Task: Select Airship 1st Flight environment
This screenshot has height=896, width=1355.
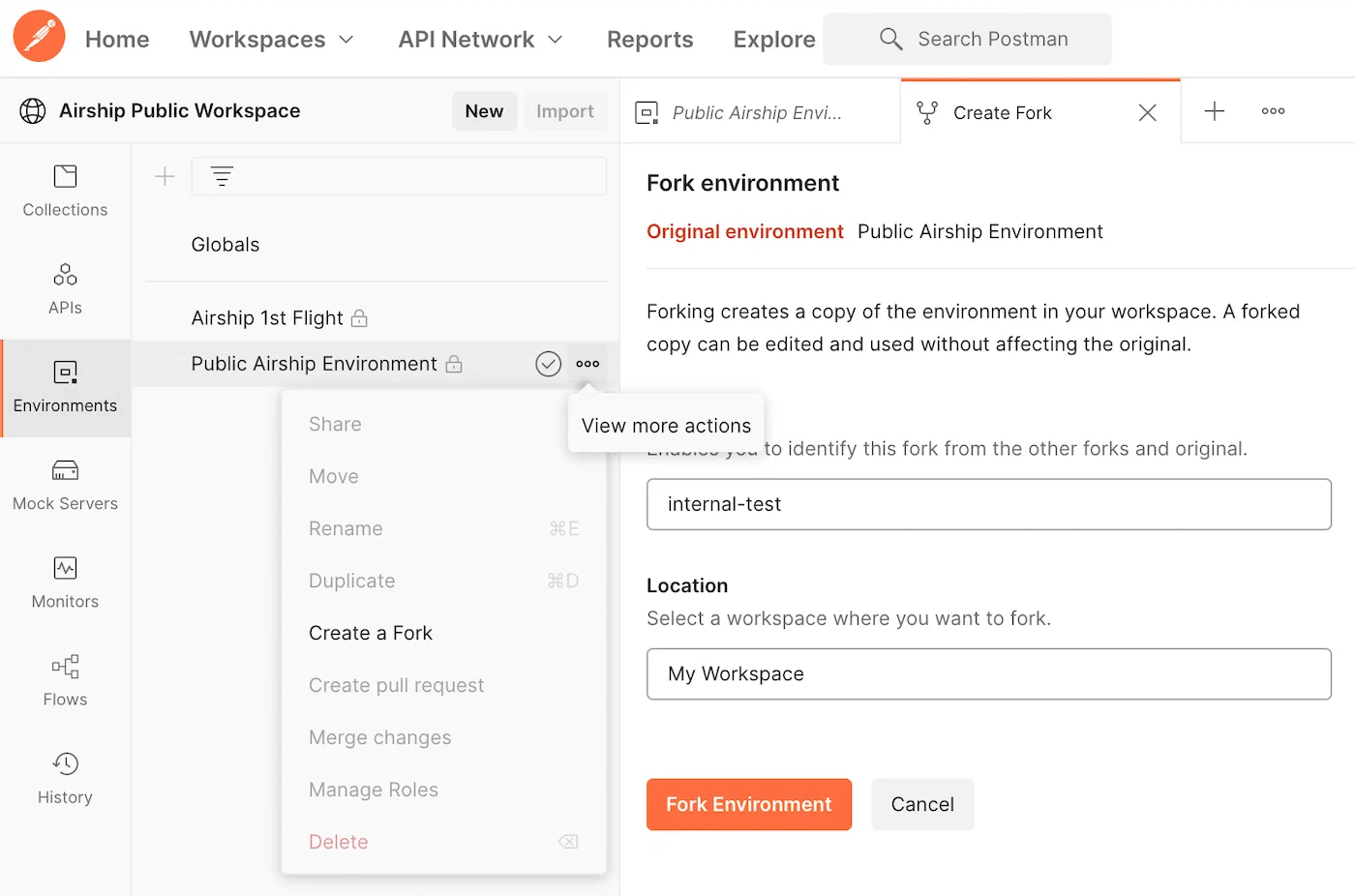Action: [x=267, y=317]
